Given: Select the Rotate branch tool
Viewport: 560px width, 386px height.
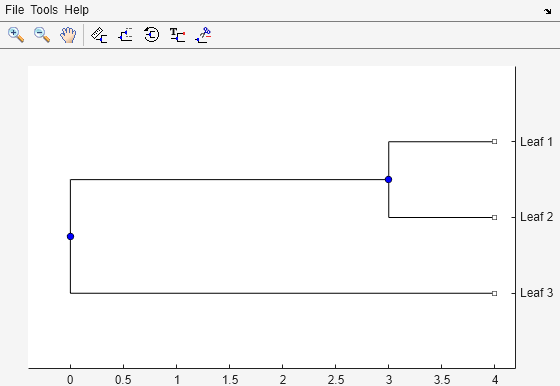Looking at the screenshot, I should click(151, 35).
